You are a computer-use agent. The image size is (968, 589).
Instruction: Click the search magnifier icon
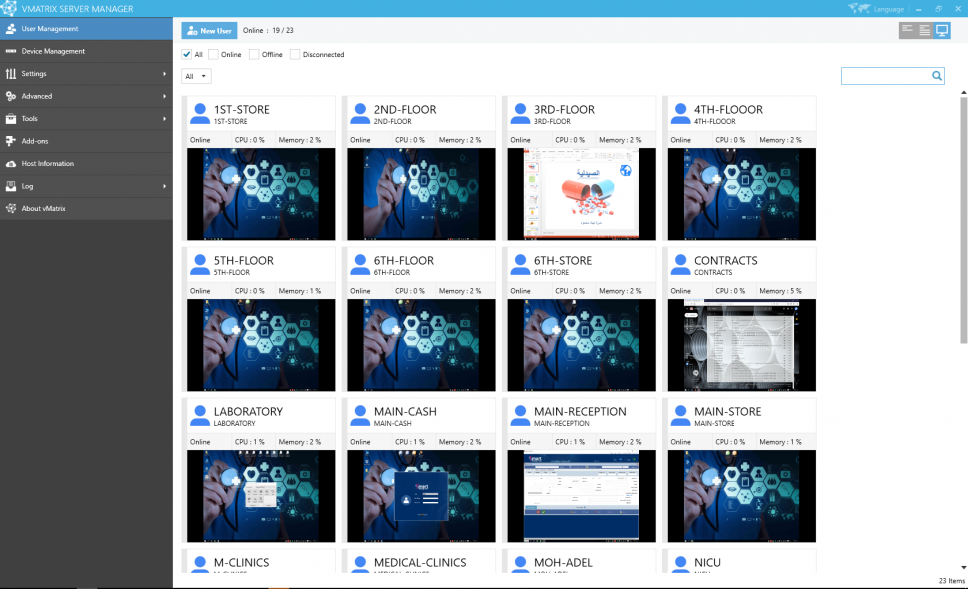(x=937, y=76)
